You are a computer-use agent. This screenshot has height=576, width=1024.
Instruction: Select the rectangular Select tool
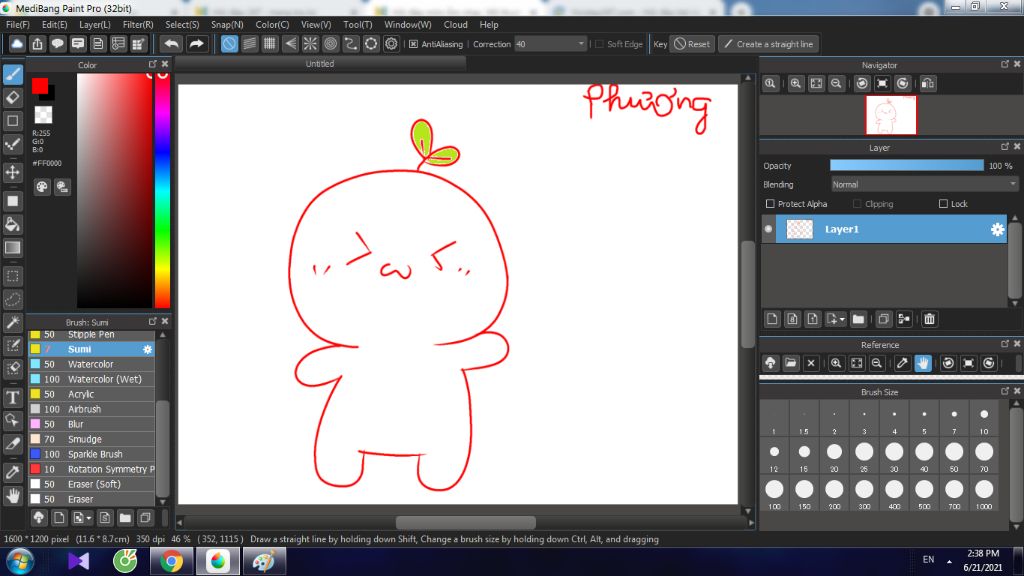pyautogui.click(x=13, y=276)
